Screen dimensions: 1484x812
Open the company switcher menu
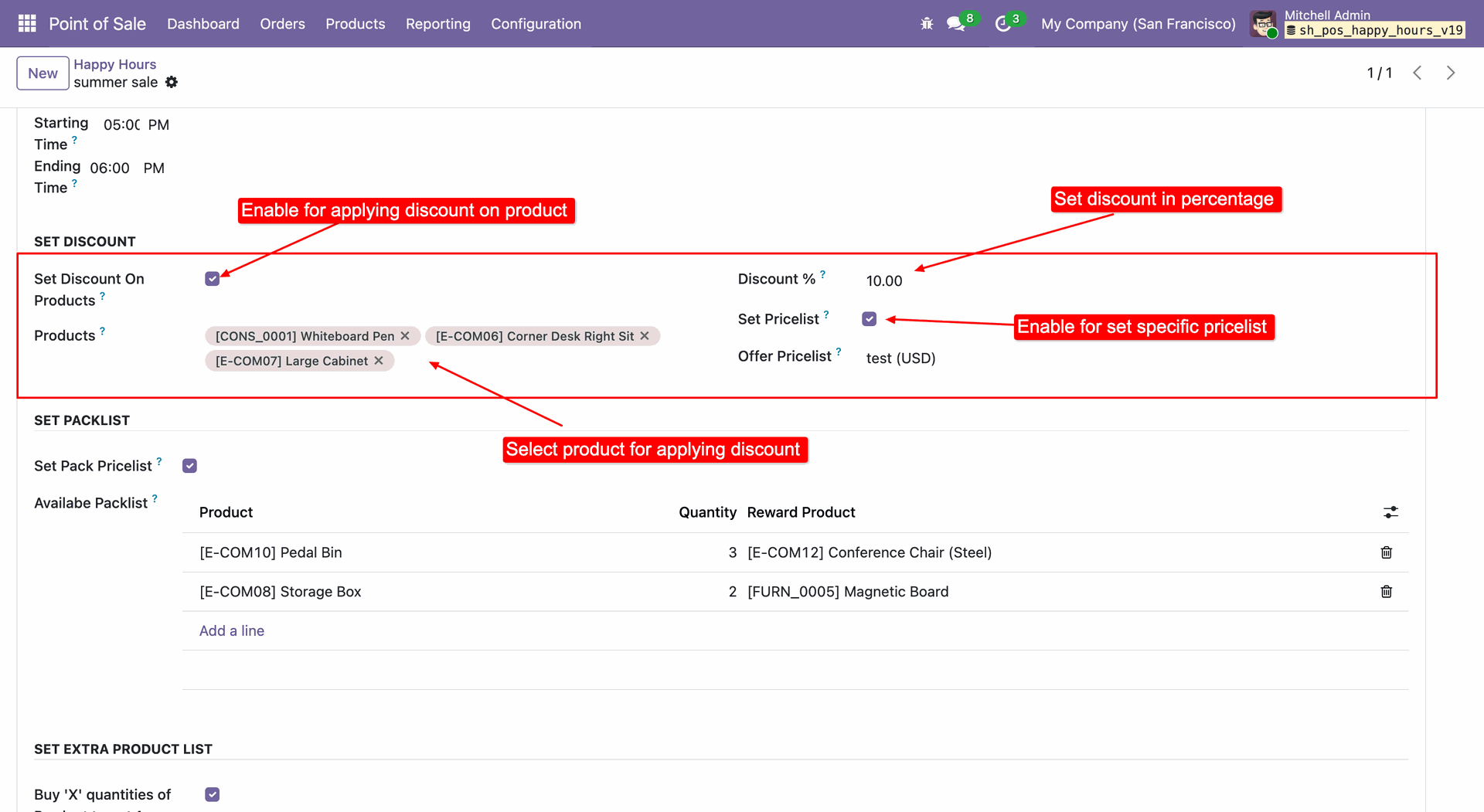pyautogui.click(x=1138, y=24)
